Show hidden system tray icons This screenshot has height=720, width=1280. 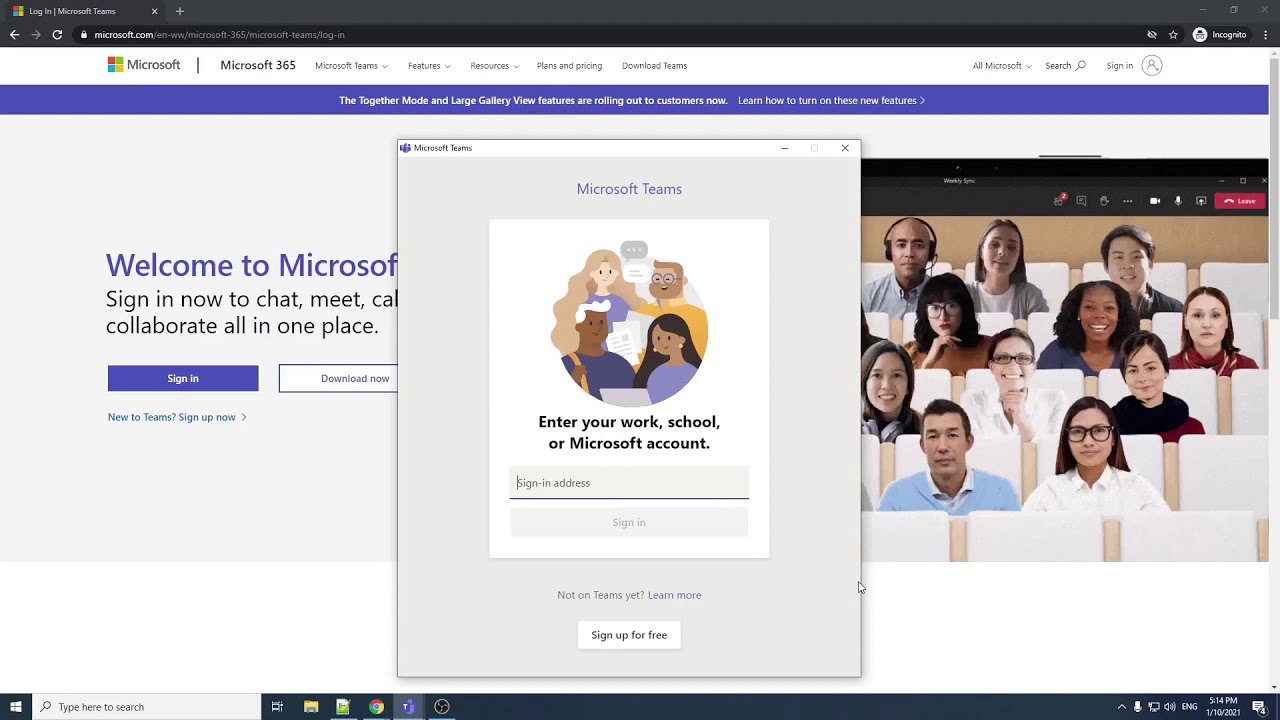[1121, 707]
